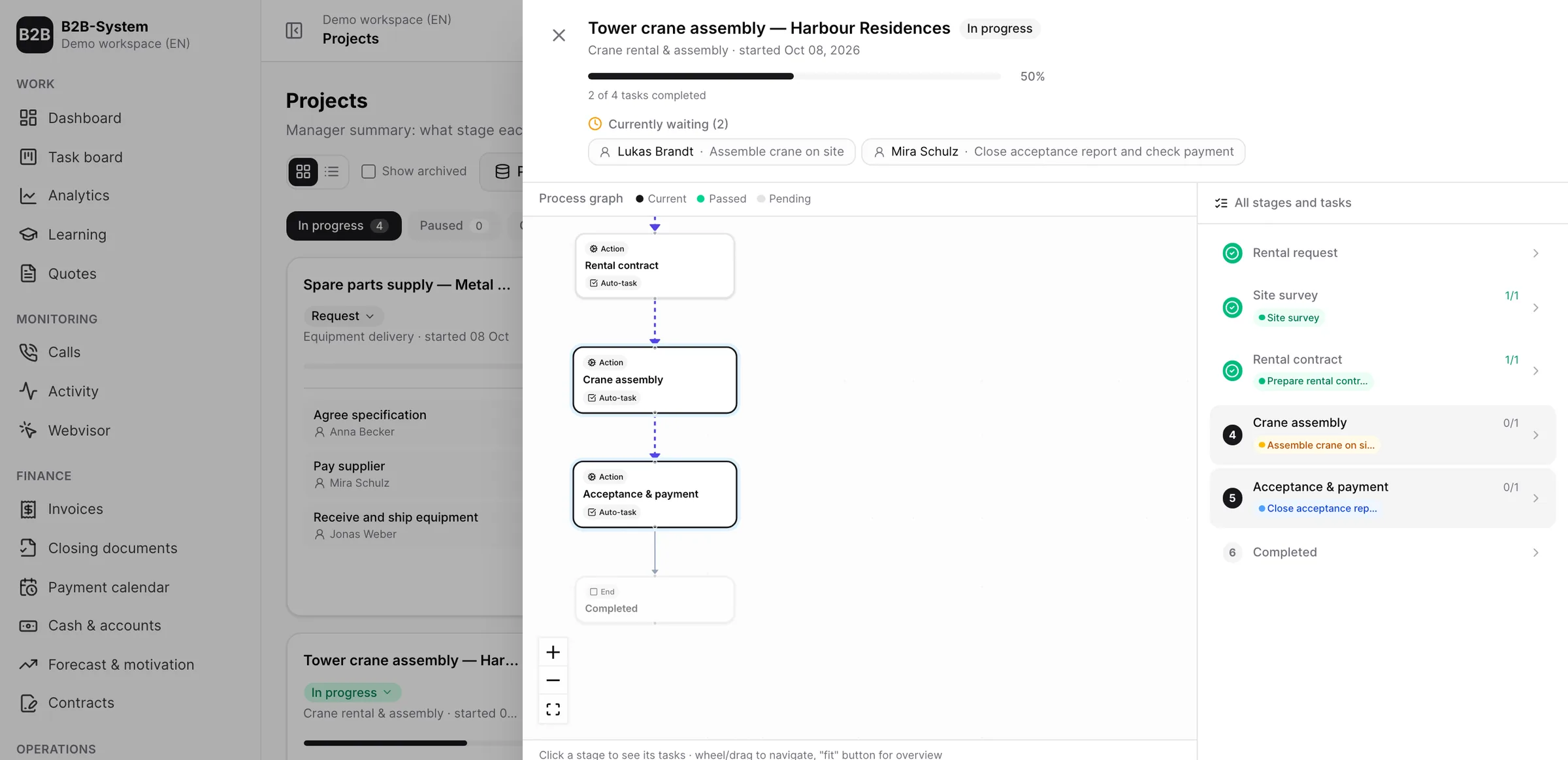Click Mira Schulz waiting task chip
Image resolution: width=1568 pixels, height=760 pixels.
click(1053, 152)
